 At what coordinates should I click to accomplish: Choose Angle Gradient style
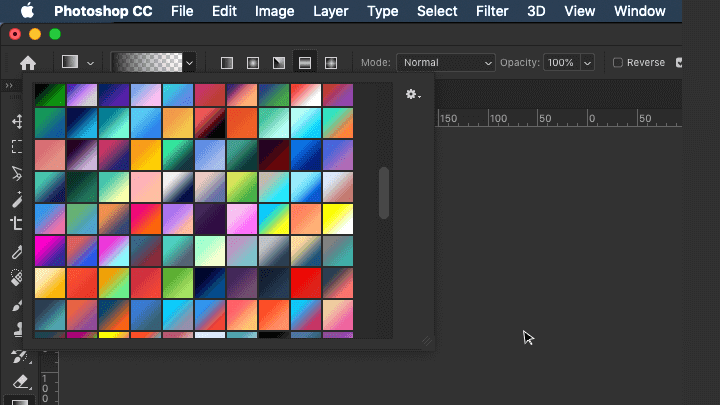pyautogui.click(x=279, y=63)
